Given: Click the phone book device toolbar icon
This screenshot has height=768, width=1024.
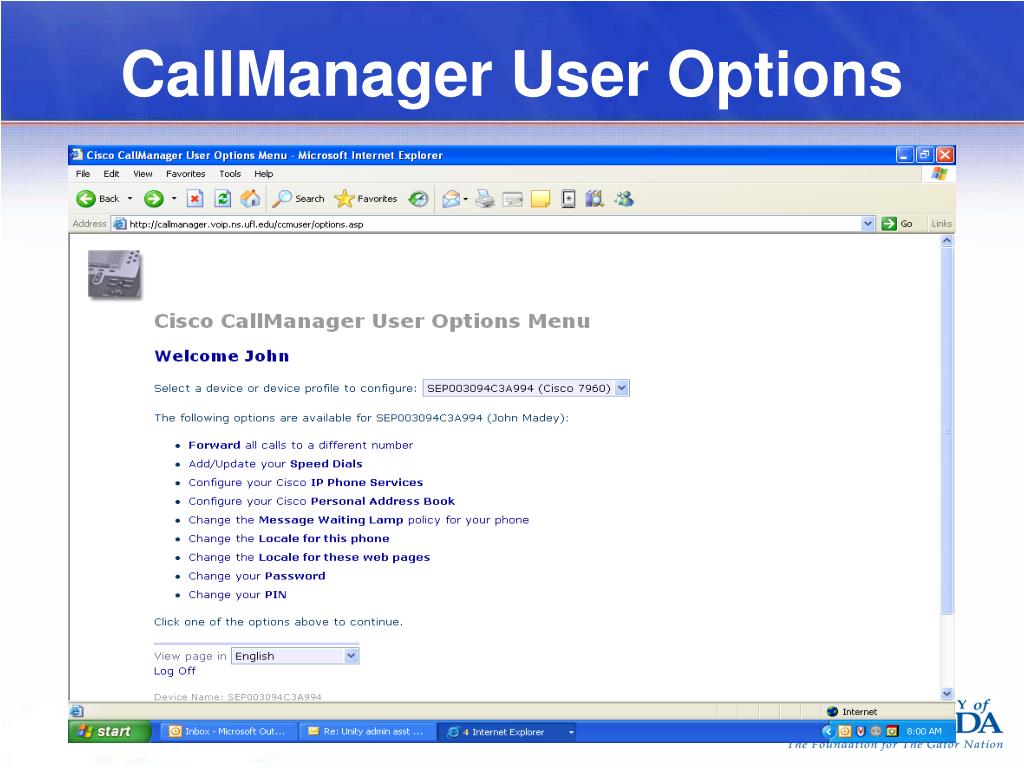Looking at the screenshot, I should [569, 199].
